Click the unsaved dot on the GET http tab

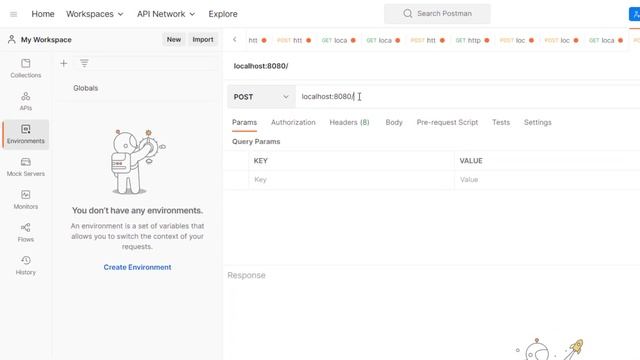[x=487, y=40]
